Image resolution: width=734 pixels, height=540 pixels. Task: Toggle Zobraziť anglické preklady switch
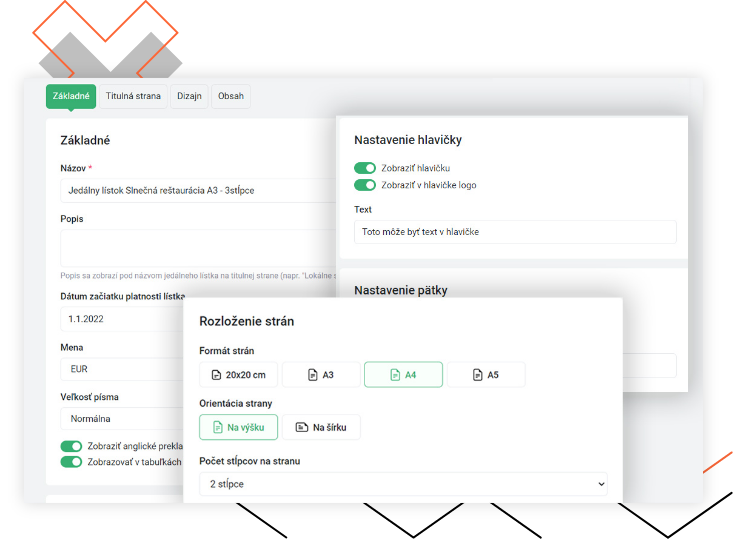(71, 446)
